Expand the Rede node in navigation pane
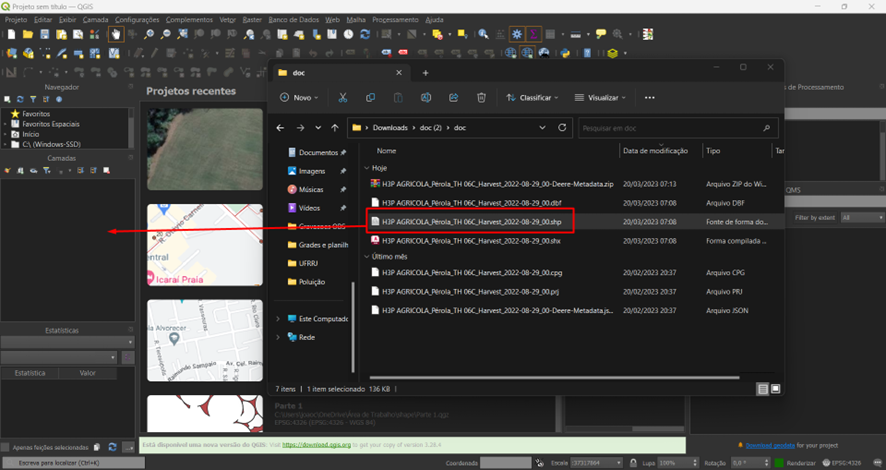 278,337
